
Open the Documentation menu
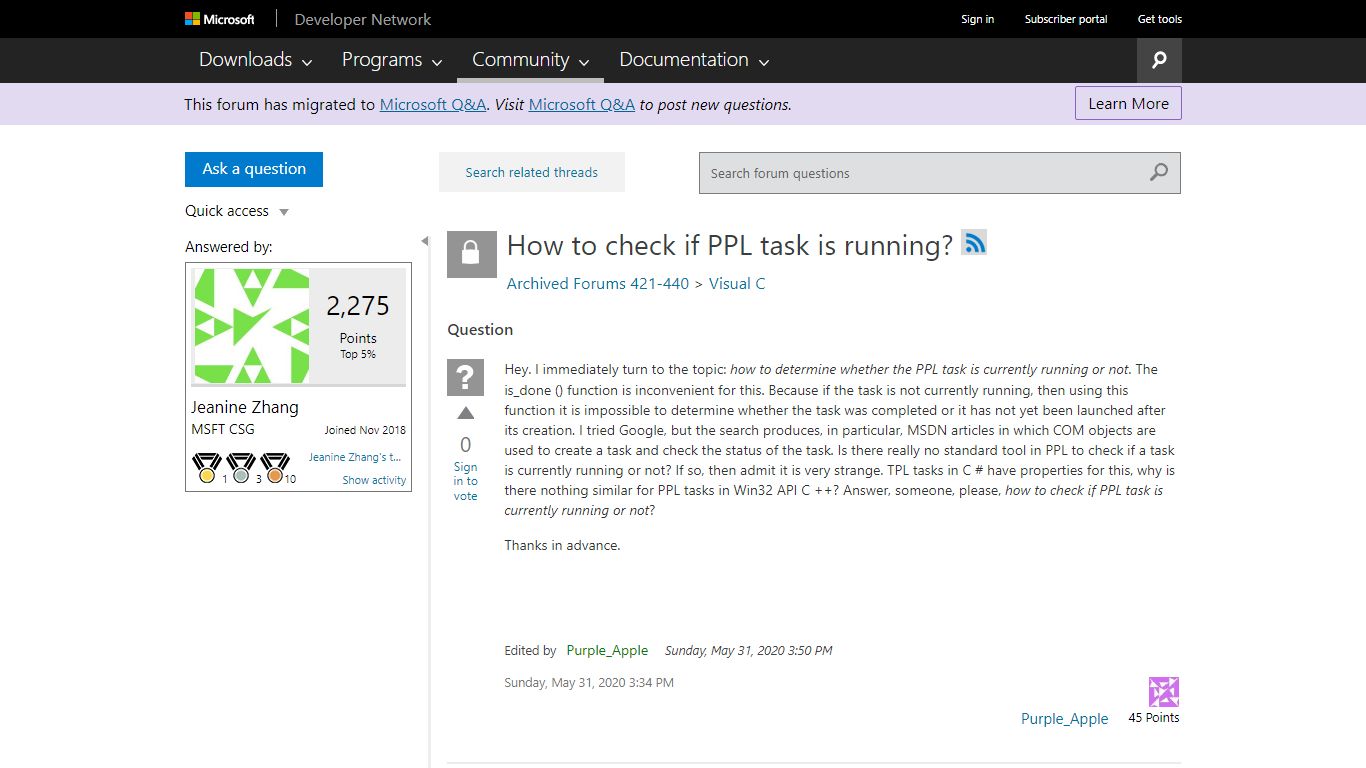694,60
